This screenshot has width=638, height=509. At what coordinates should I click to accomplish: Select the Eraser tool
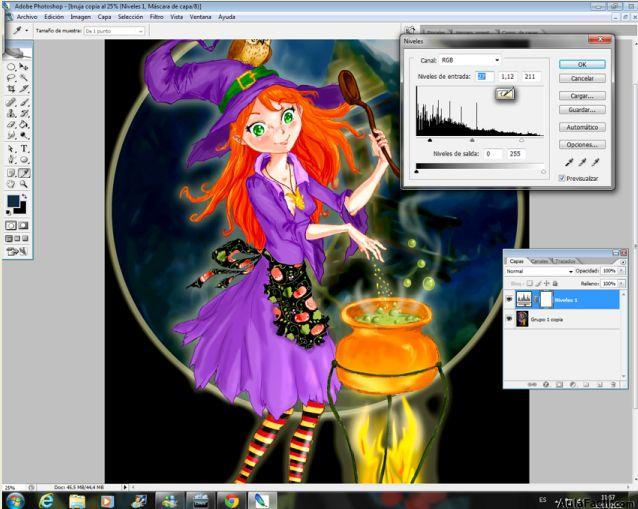point(11,124)
